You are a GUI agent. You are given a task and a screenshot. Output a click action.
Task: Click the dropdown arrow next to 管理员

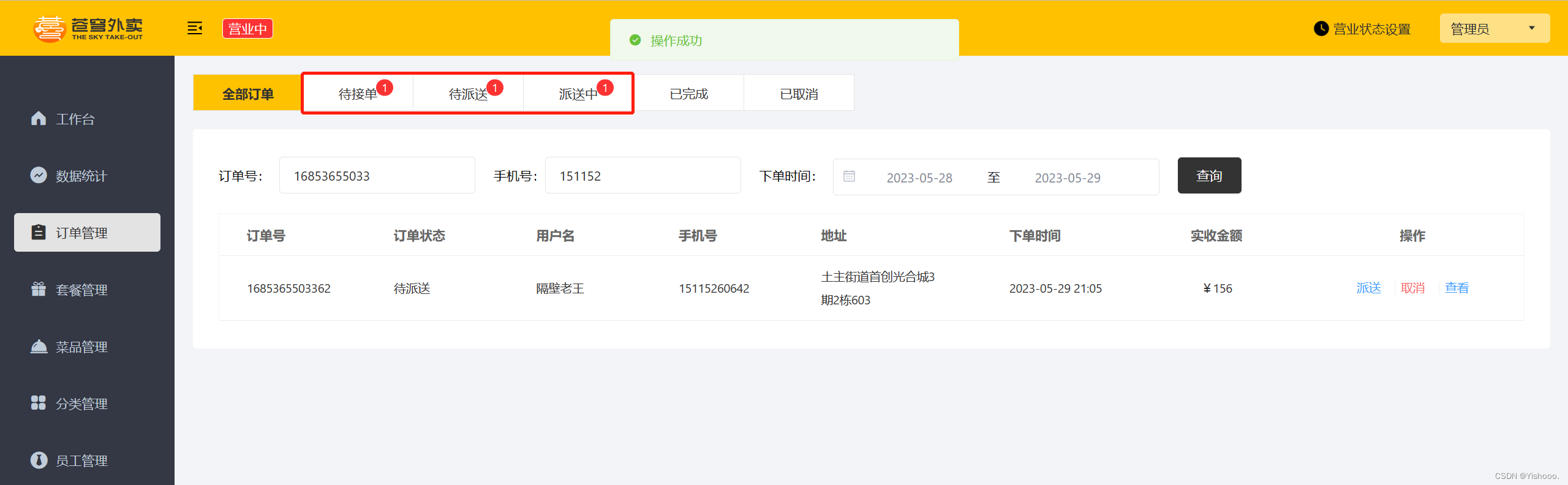click(x=1532, y=28)
